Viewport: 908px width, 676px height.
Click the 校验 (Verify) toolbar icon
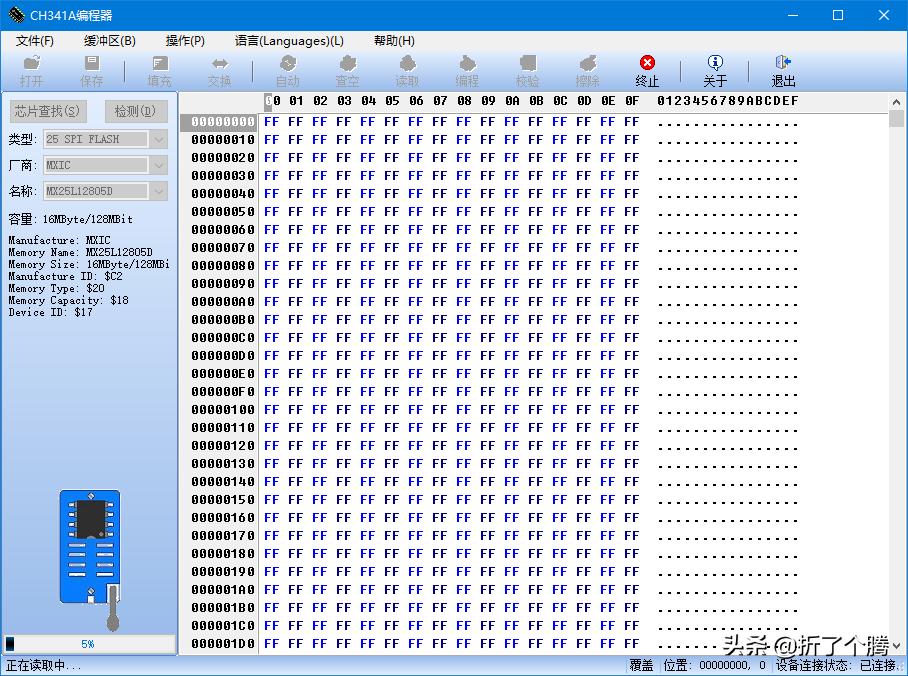[x=528, y=71]
